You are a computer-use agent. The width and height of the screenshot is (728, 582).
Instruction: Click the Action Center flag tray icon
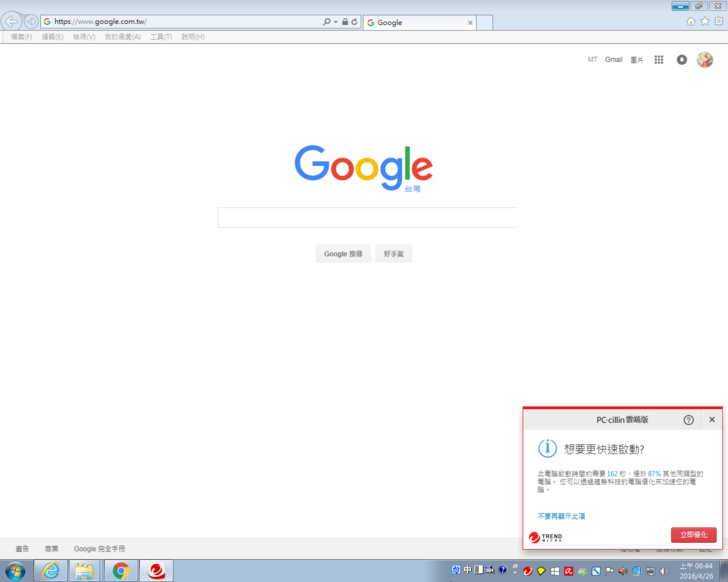[x=610, y=571]
